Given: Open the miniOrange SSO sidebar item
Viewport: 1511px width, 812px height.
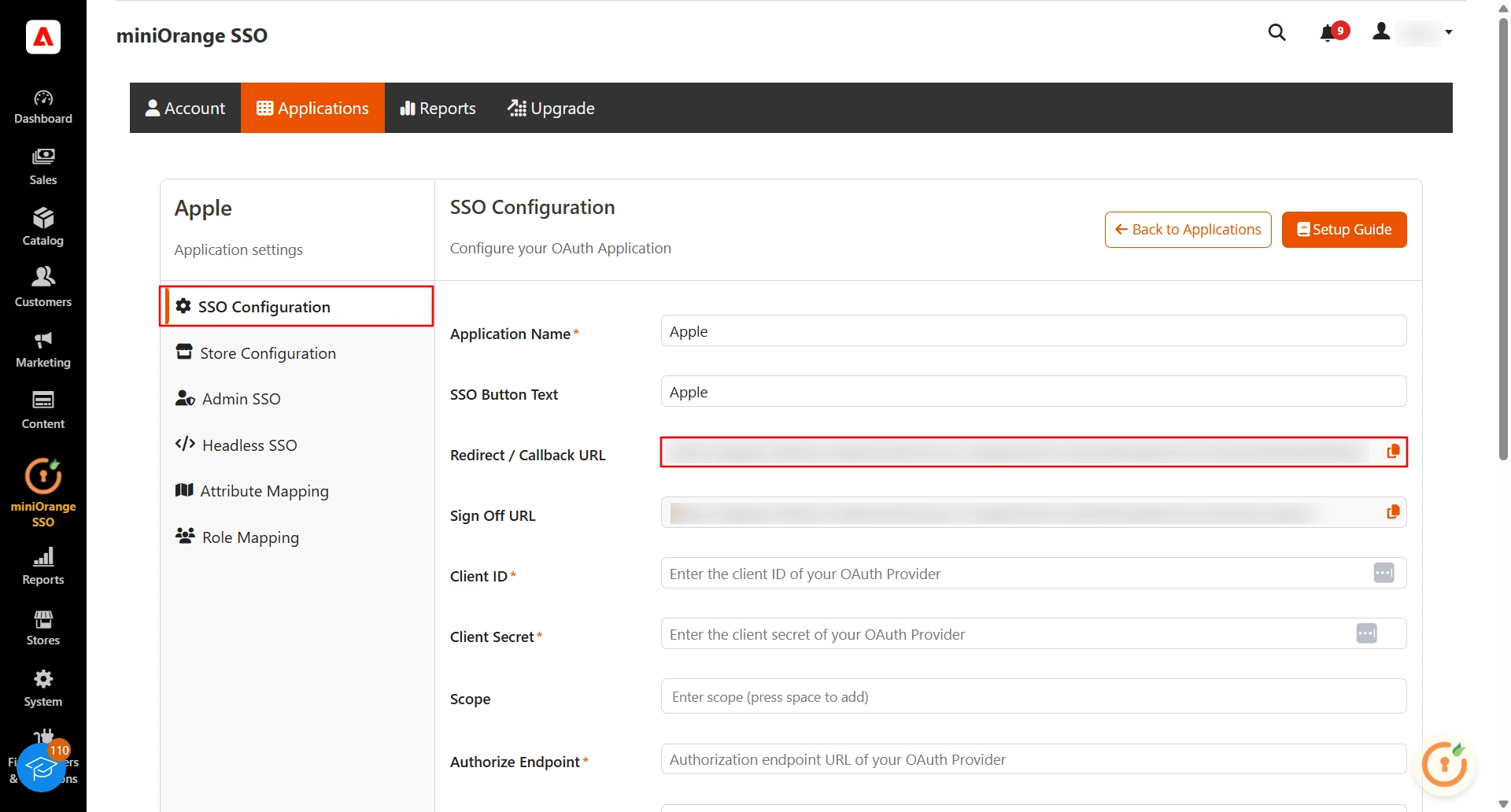Looking at the screenshot, I should point(43,493).
